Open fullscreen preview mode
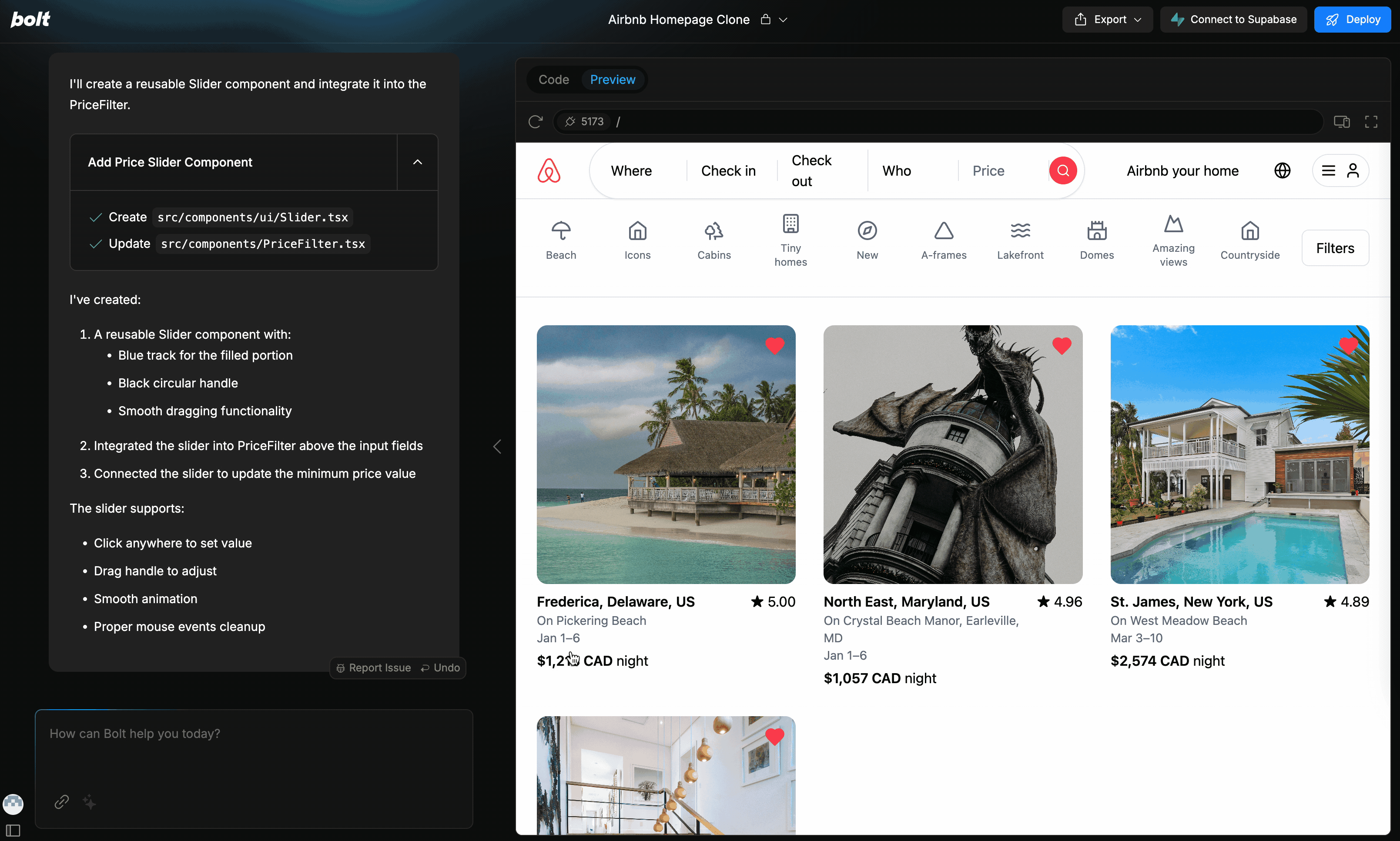1400x841 pixels. [1370, 121]
